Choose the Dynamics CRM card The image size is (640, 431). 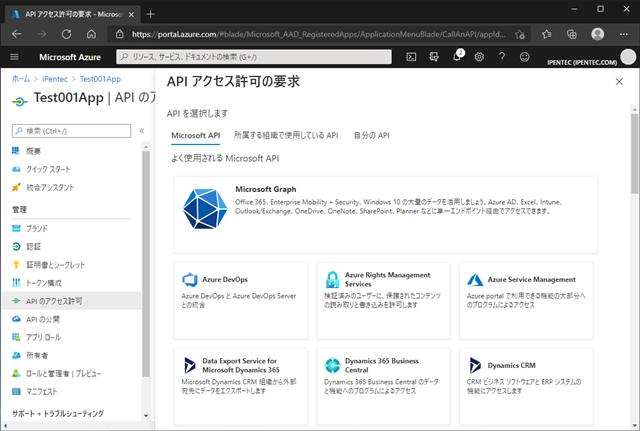click(x=526, y=387)
